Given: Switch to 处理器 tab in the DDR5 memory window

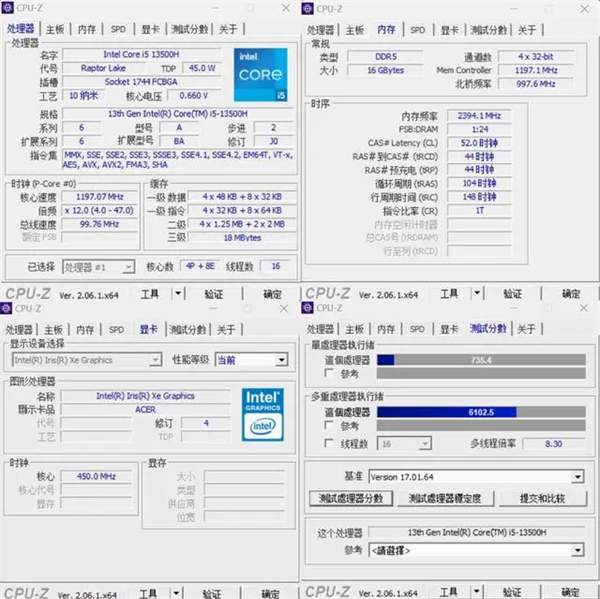Looking at the screenshot, I should tap(321, 30).
